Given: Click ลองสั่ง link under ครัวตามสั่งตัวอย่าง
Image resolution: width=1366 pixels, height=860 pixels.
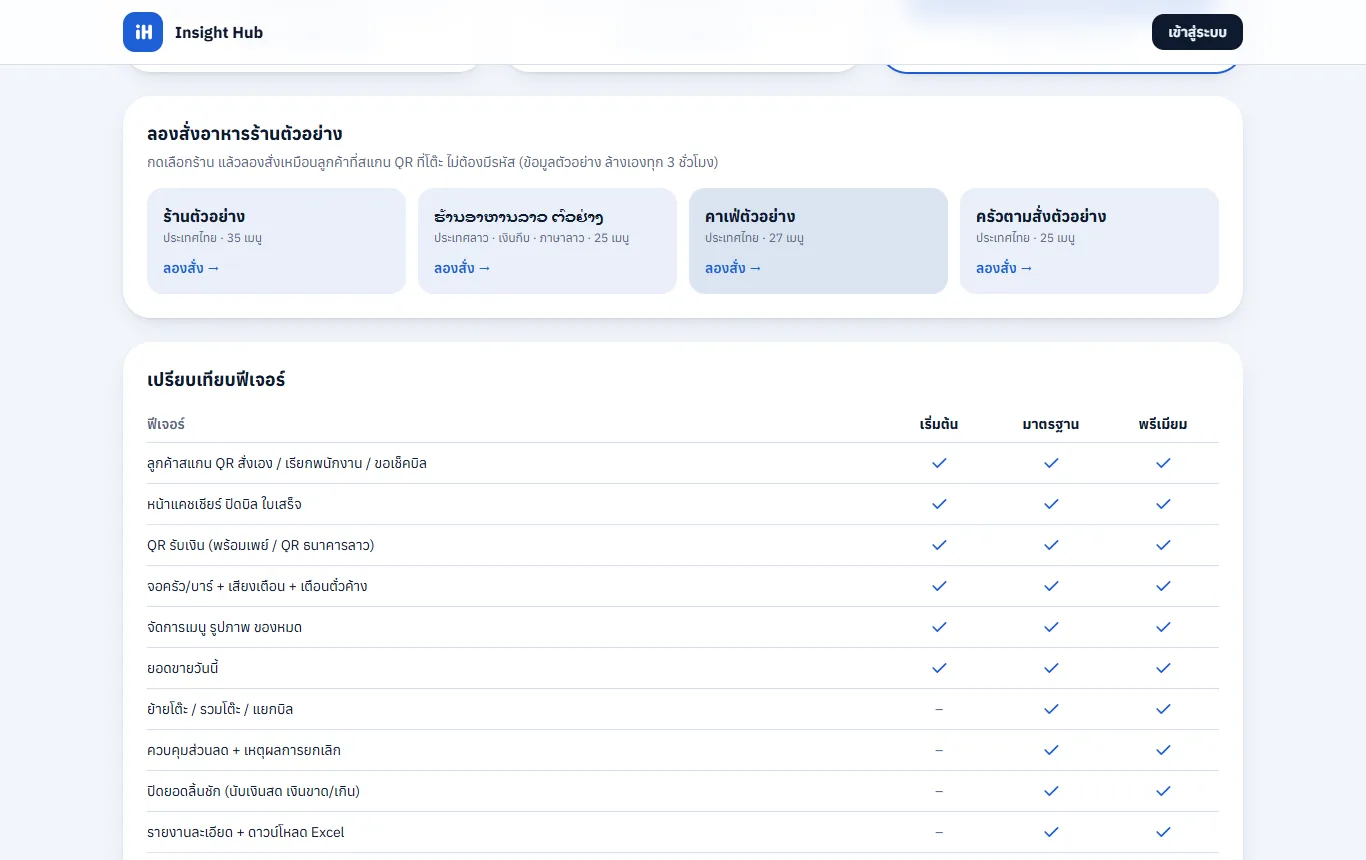Looking at the screenshot, I should coord(1004,268).
